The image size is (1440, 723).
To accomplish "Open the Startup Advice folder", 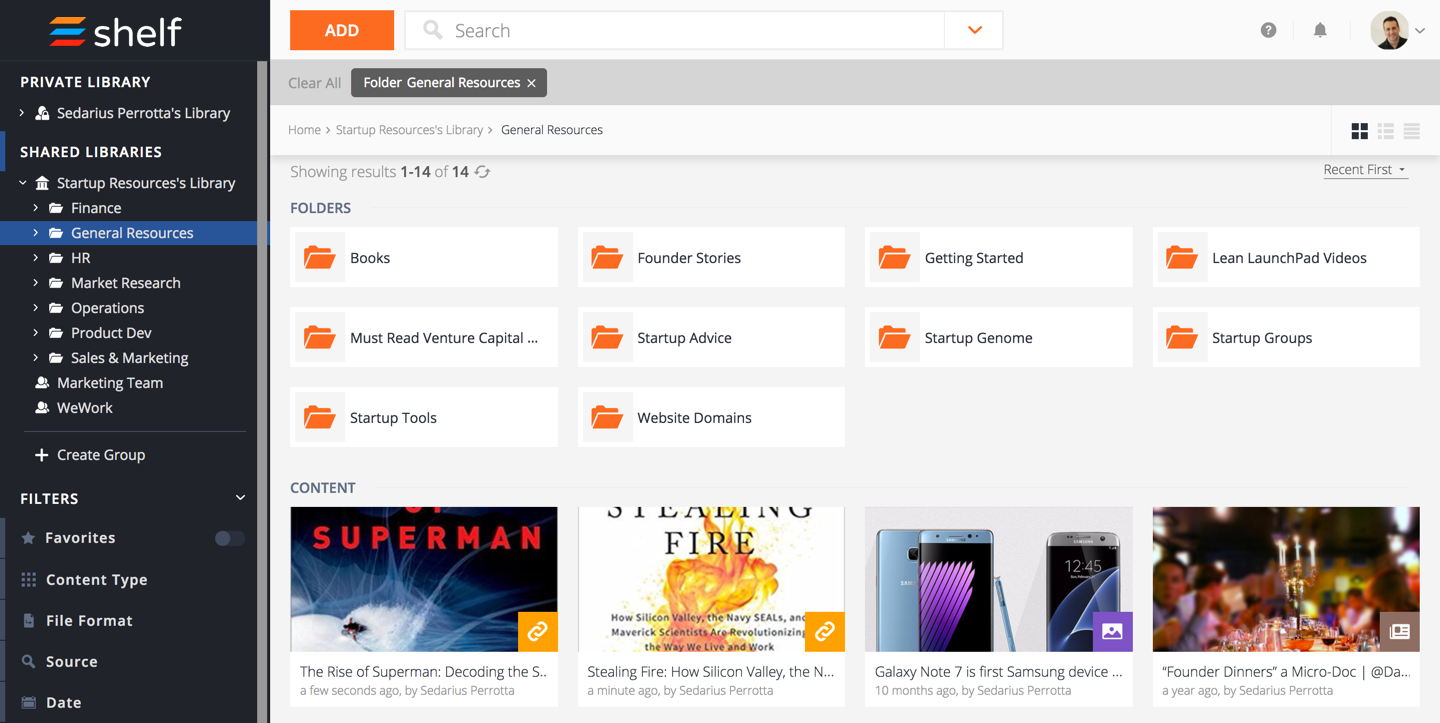I will 711,337.
